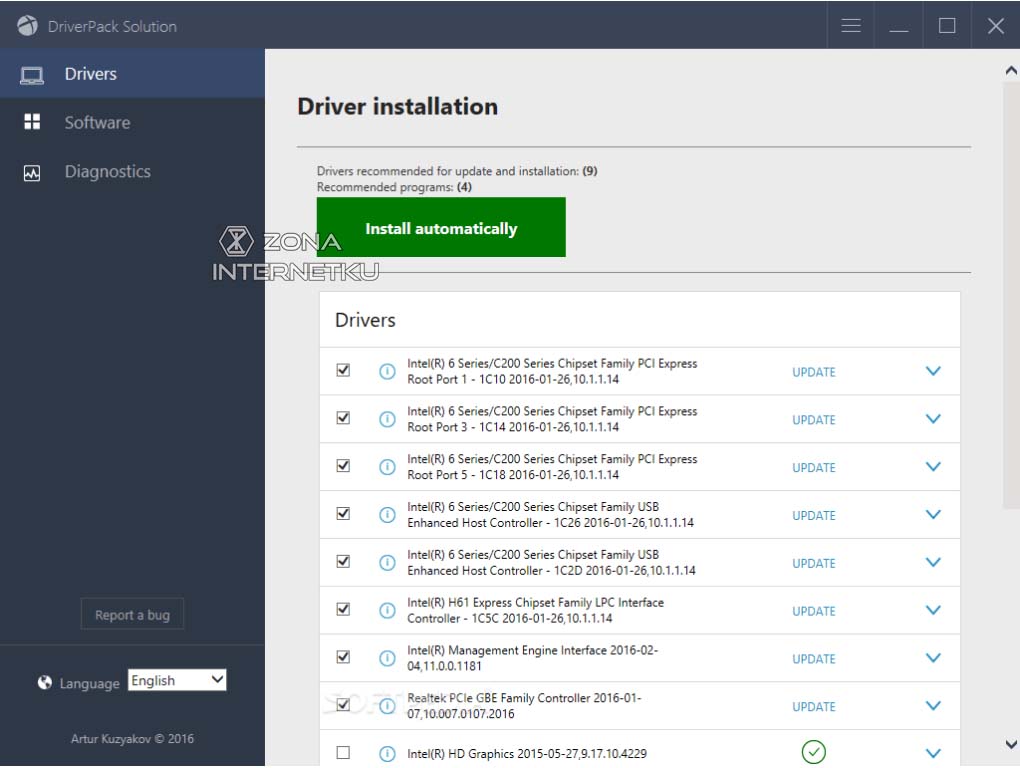1020x768 pixels.
Task: Click UPDATE for the Realtek PCIe GBE Controller
Action: coord(813,705)
